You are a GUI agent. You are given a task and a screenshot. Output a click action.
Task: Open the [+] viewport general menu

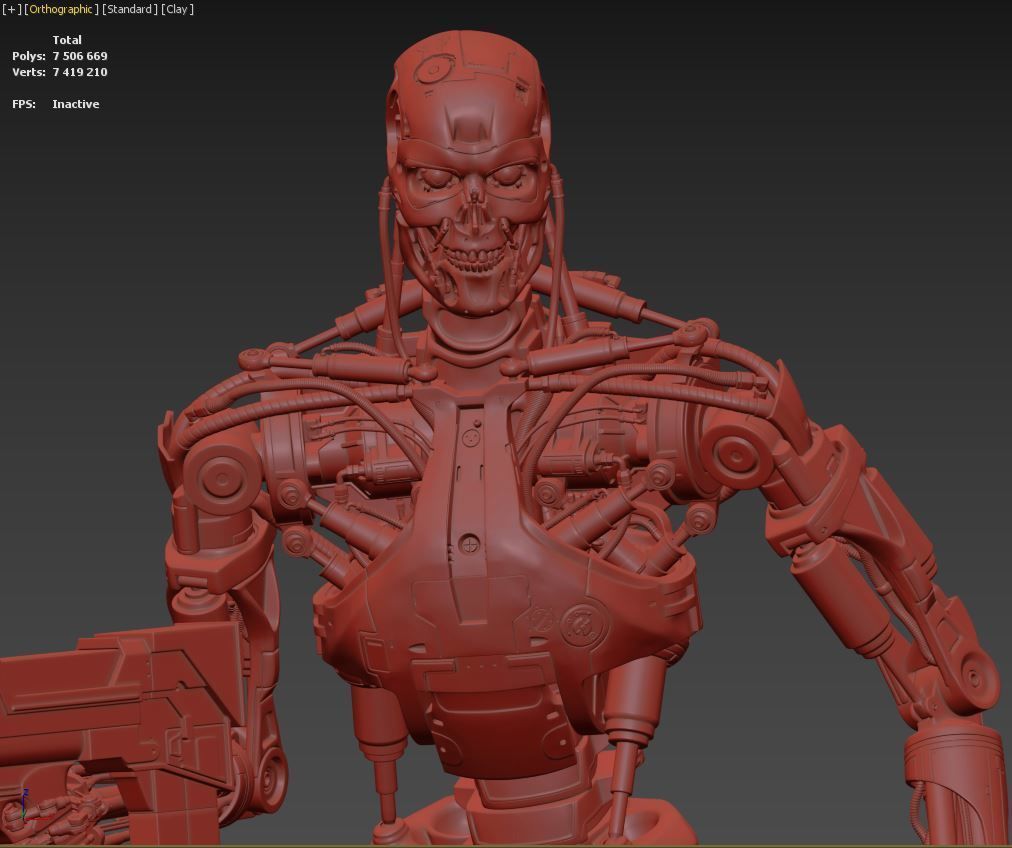pyautogui.click(x=12, y=9)
